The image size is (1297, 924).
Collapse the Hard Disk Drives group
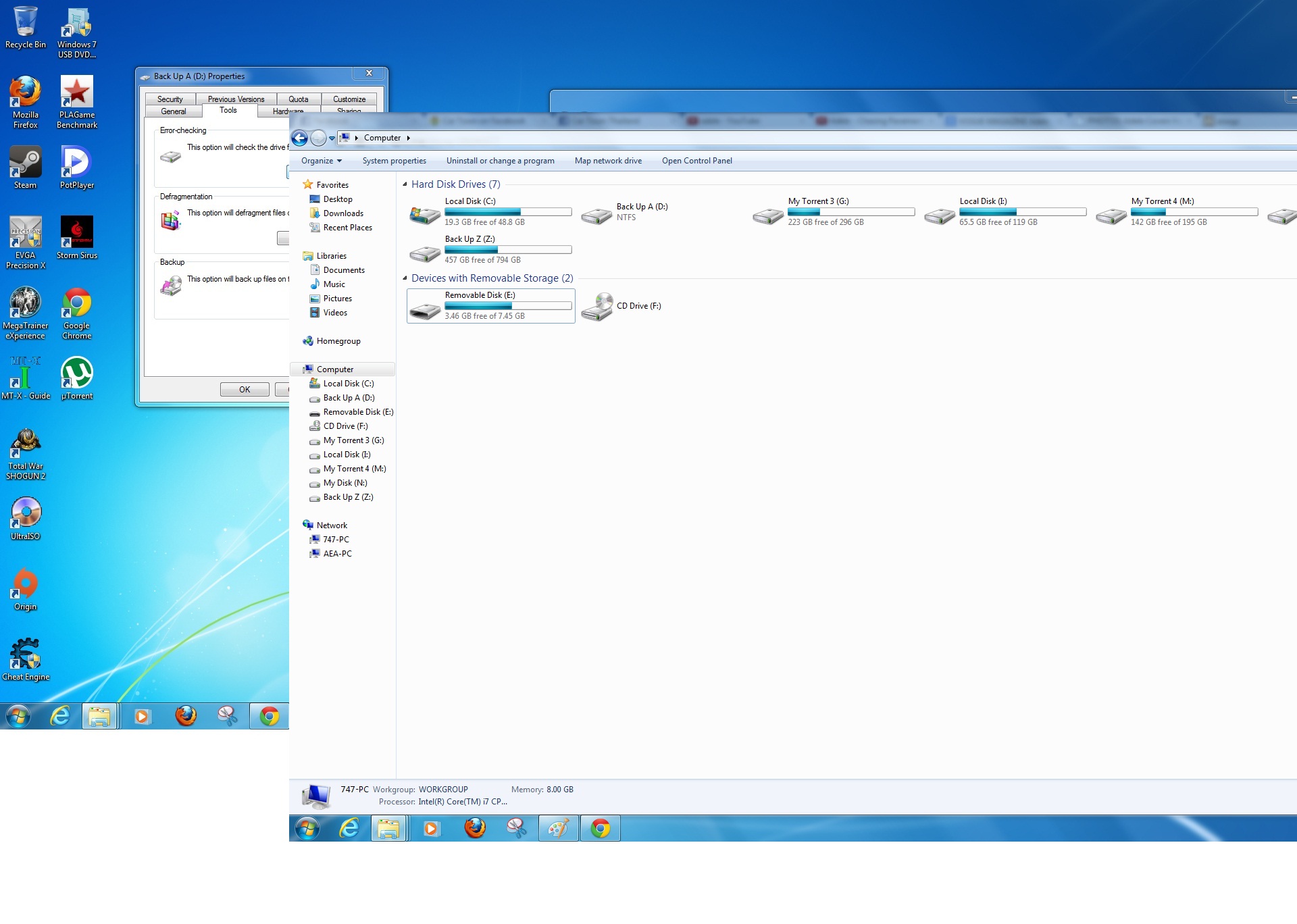(x=405, y=184)
